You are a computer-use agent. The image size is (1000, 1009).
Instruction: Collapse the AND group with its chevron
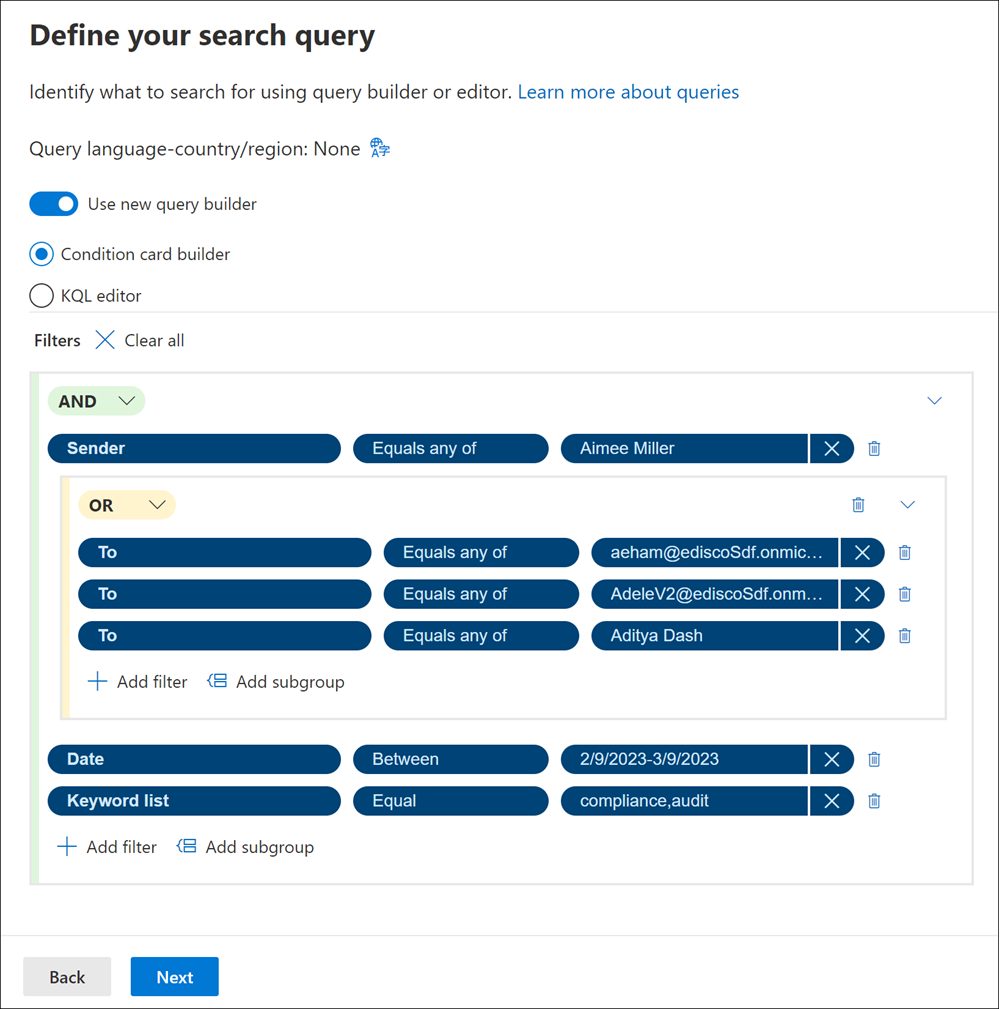(934, 400)
